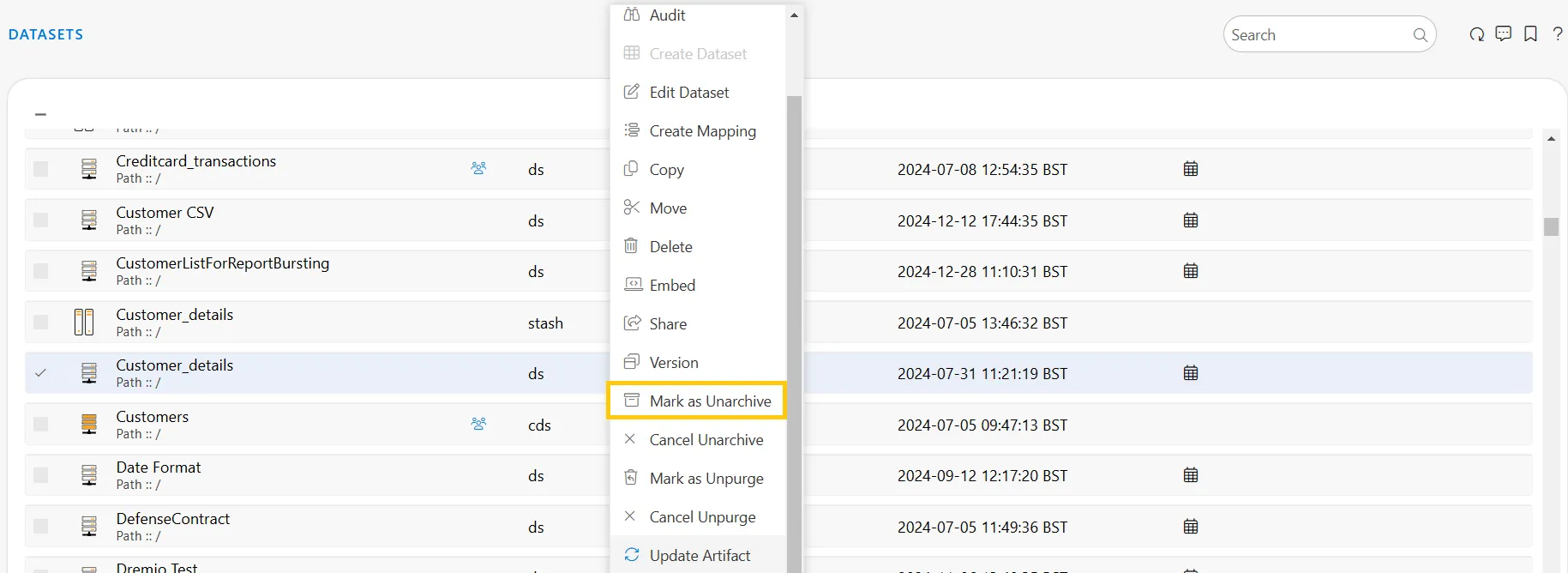1568x573 pixels.
Task: Open calendar icon for DefenseContract row
Action: pos(1191,527)
